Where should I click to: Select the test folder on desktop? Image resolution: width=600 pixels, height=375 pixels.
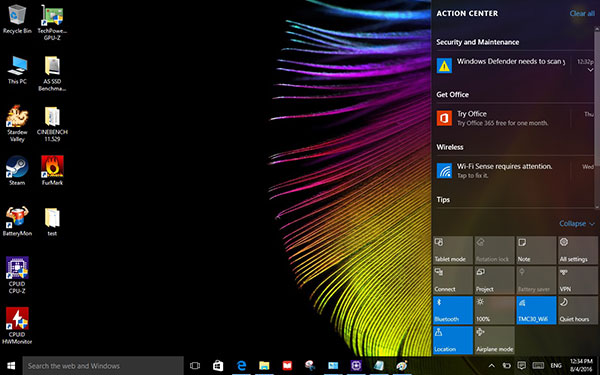pyautogui.click(x=52, y=221)
